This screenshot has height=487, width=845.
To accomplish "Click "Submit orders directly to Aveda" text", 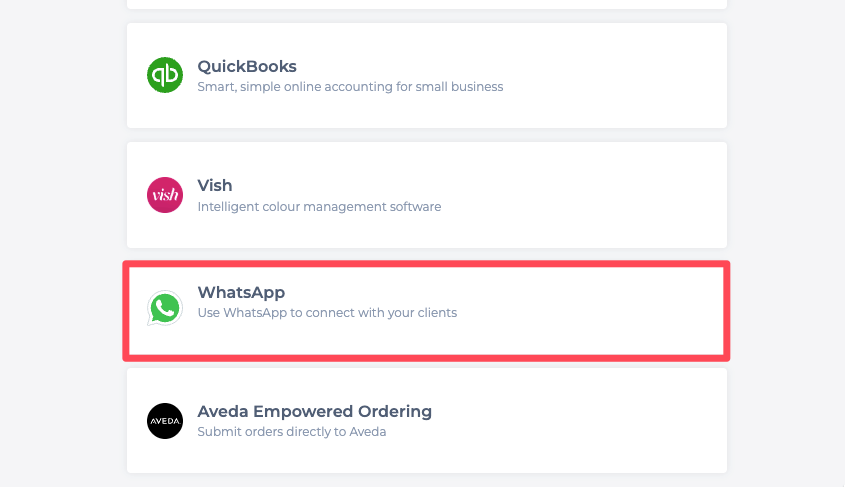I will 291,432.
